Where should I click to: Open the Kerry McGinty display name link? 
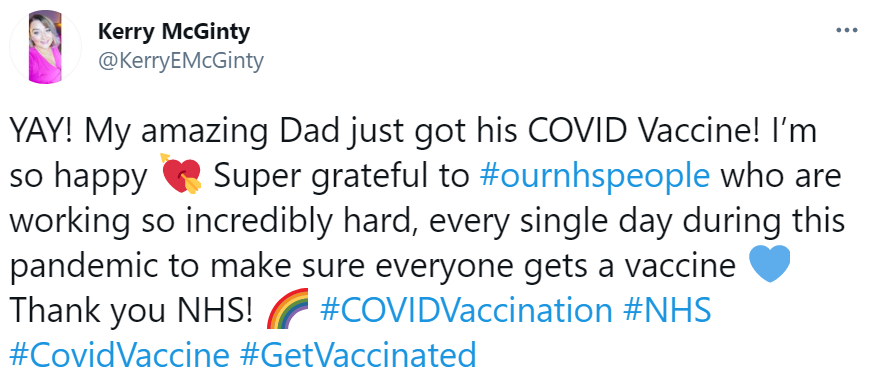coord(174,32)
